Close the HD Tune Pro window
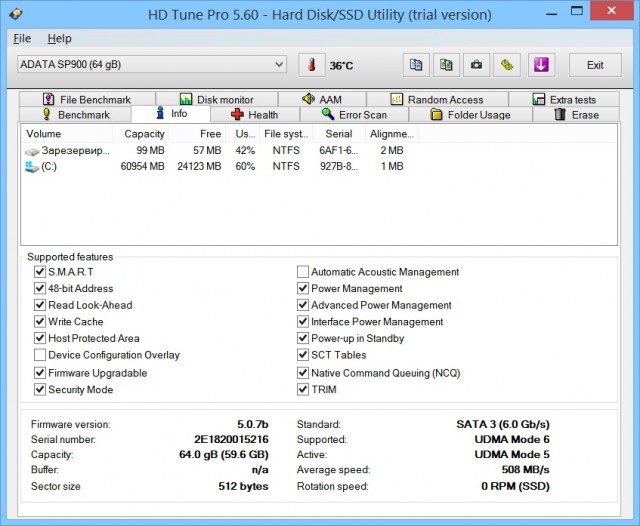 tap(611, 11)
